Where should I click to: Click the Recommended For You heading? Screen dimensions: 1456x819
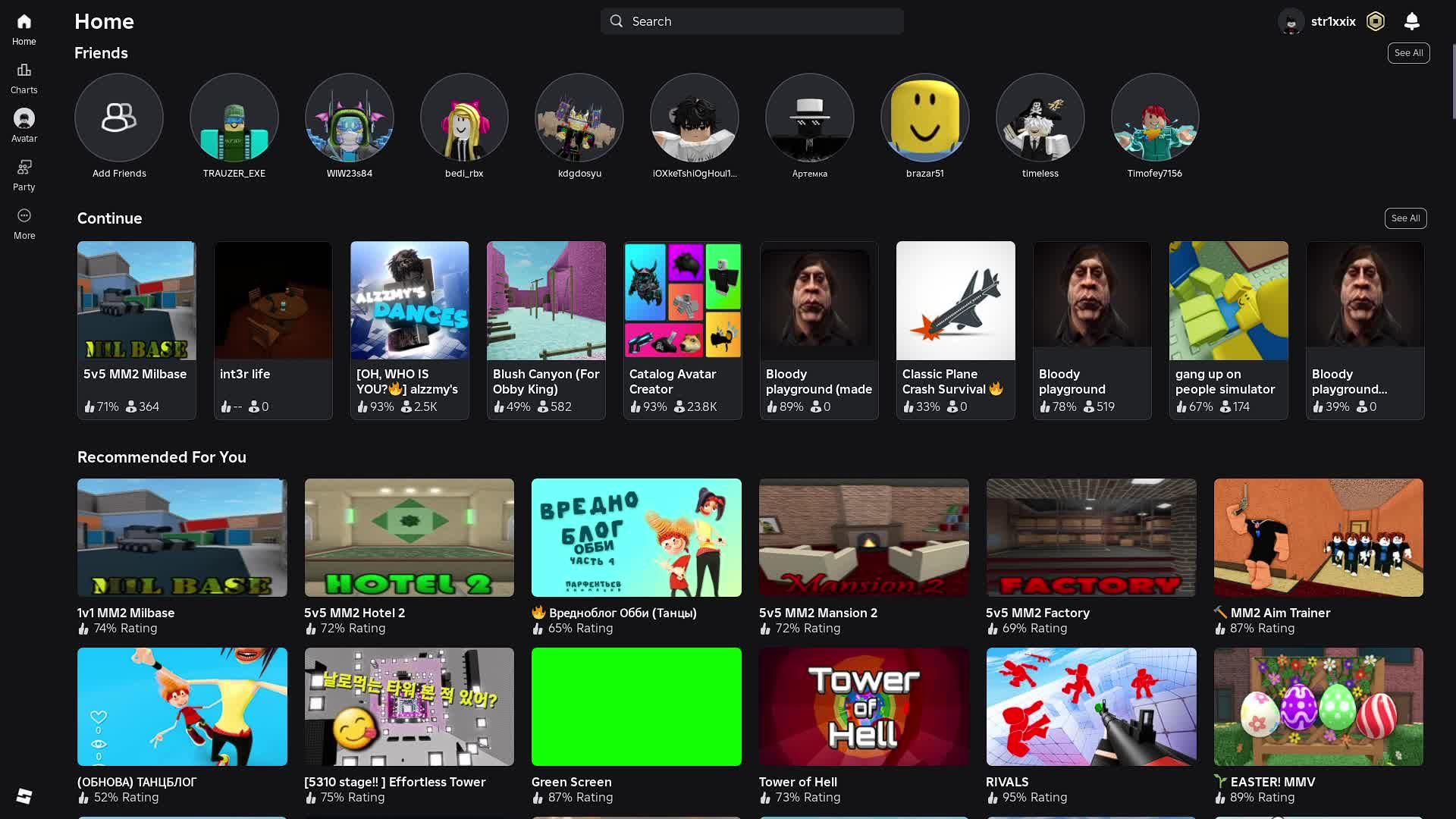(162, 457)
